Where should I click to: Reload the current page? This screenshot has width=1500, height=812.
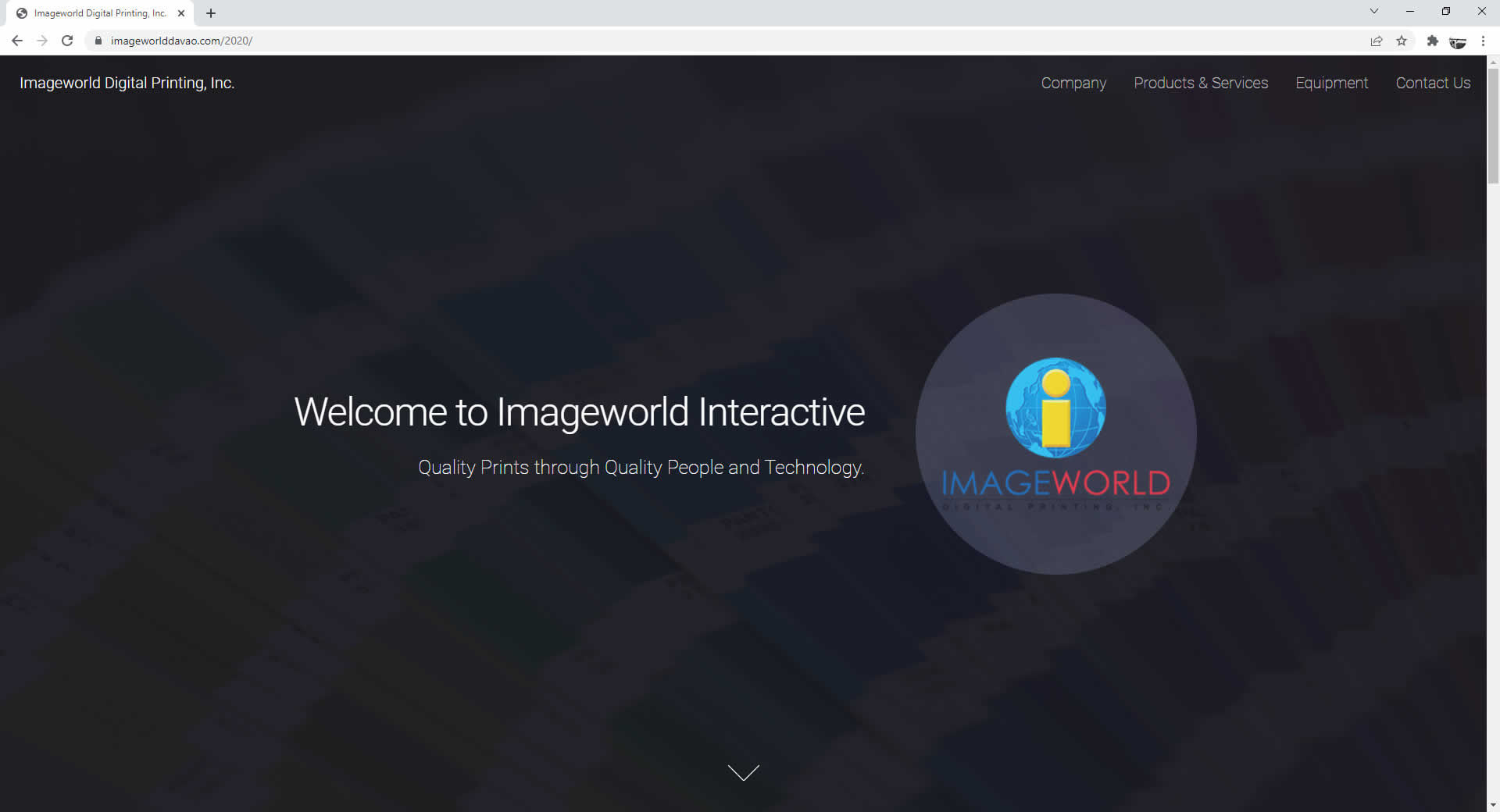coord(67,41)
